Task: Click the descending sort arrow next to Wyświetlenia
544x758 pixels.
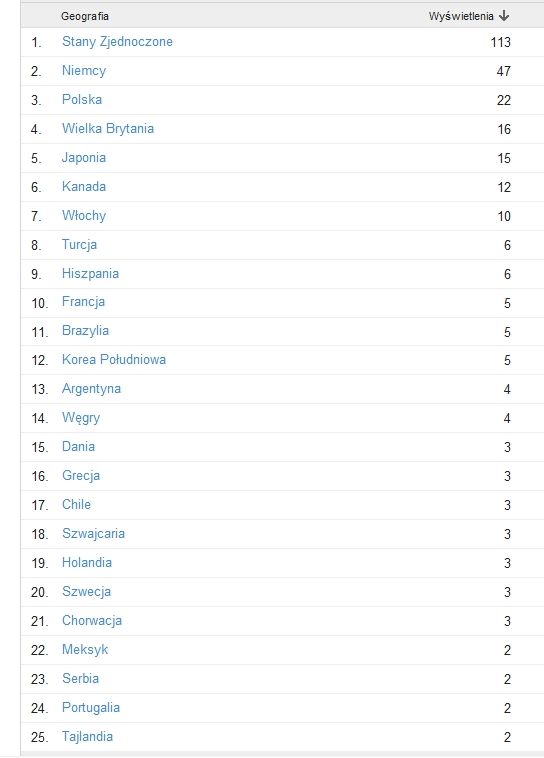Action: [504, 16]
